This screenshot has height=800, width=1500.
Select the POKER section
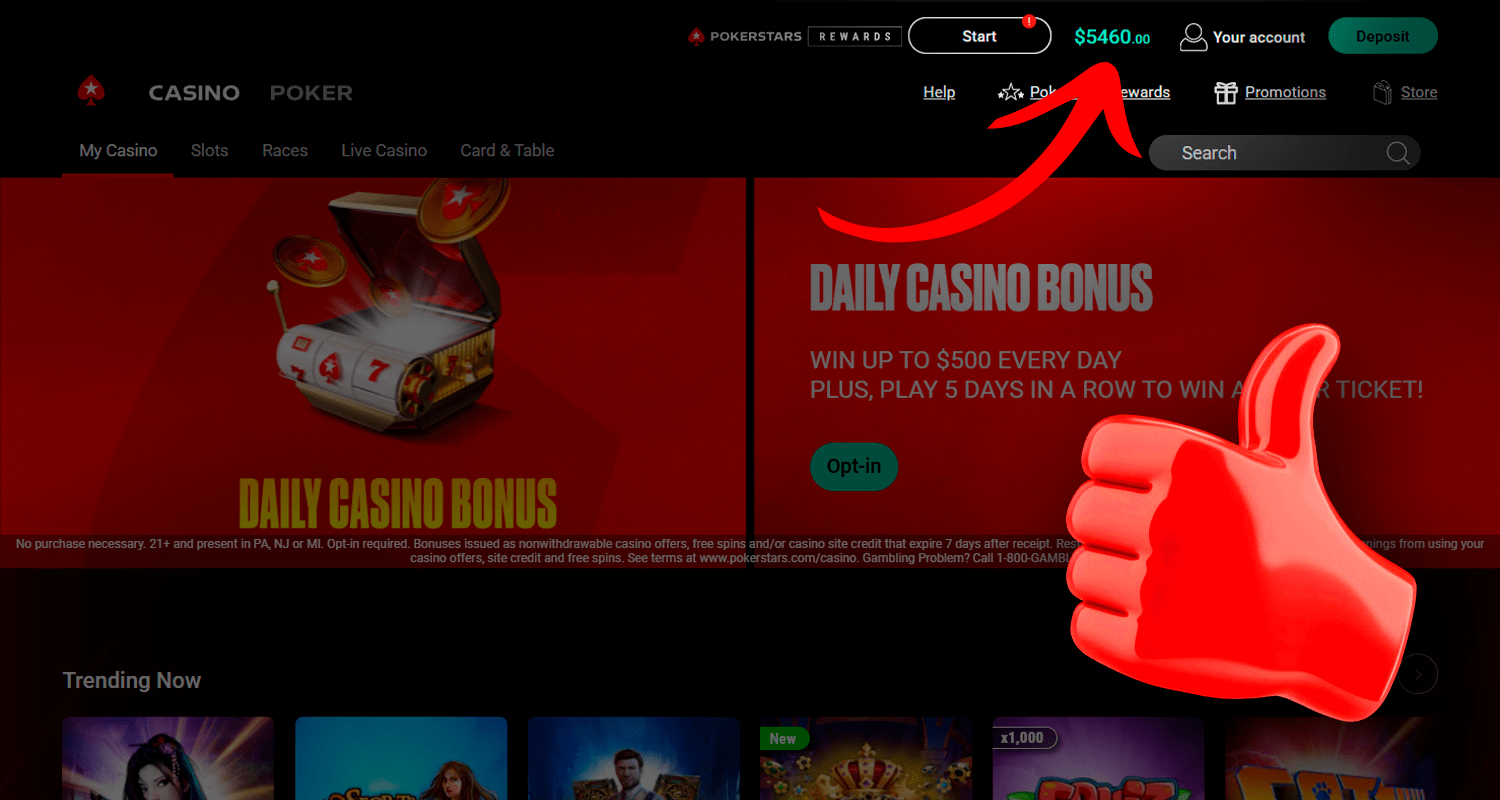pyautogui.click(x=311, y=93)
